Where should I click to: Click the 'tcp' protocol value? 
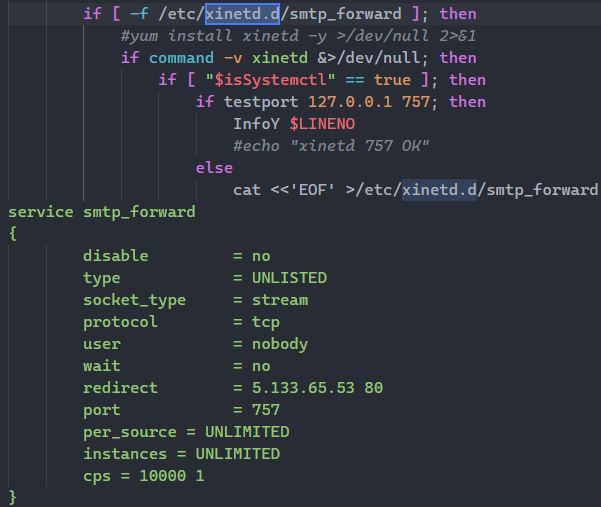tap(266, 322)
